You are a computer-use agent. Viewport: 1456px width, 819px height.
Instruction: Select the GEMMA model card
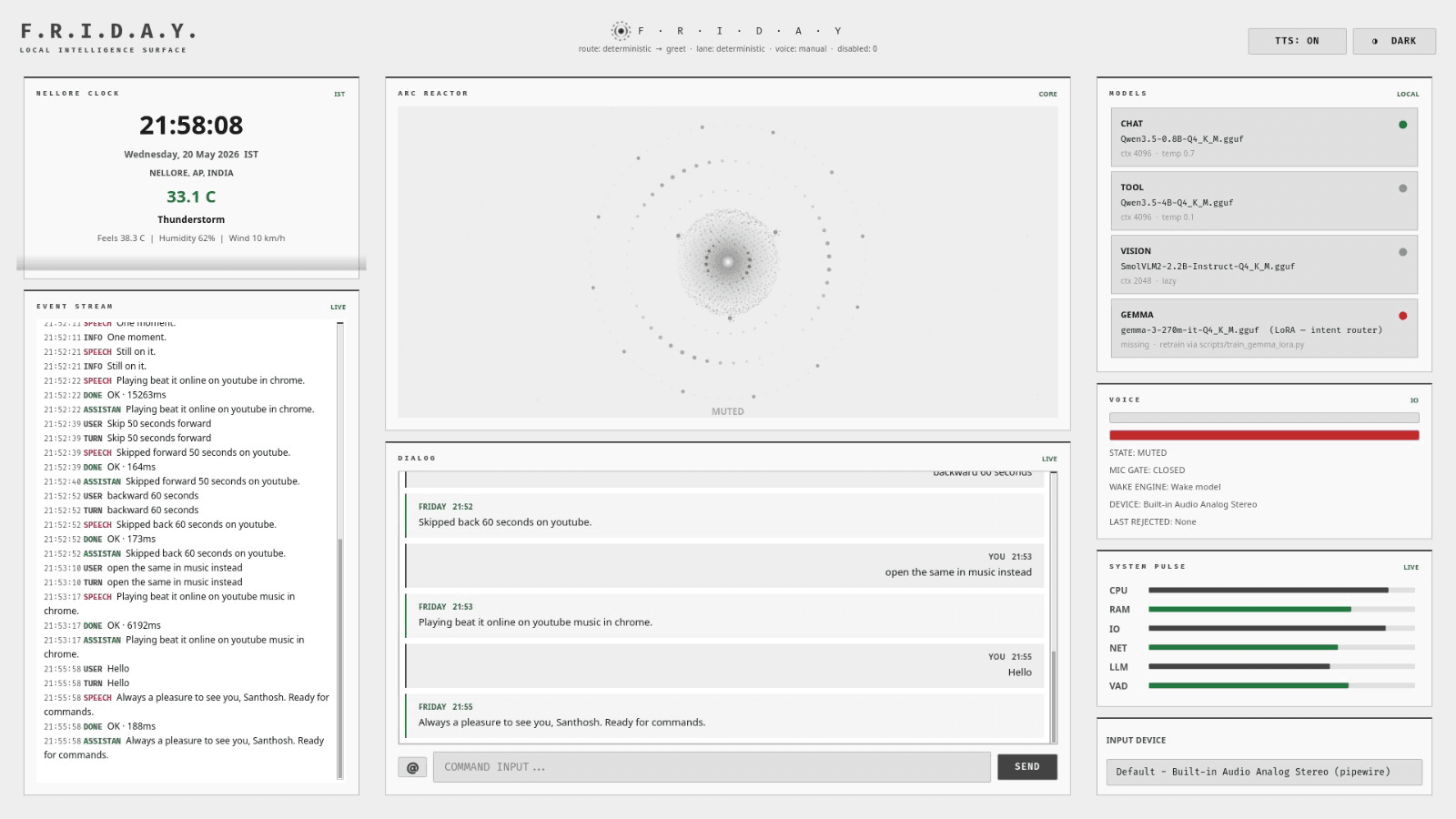point(1264,329)
